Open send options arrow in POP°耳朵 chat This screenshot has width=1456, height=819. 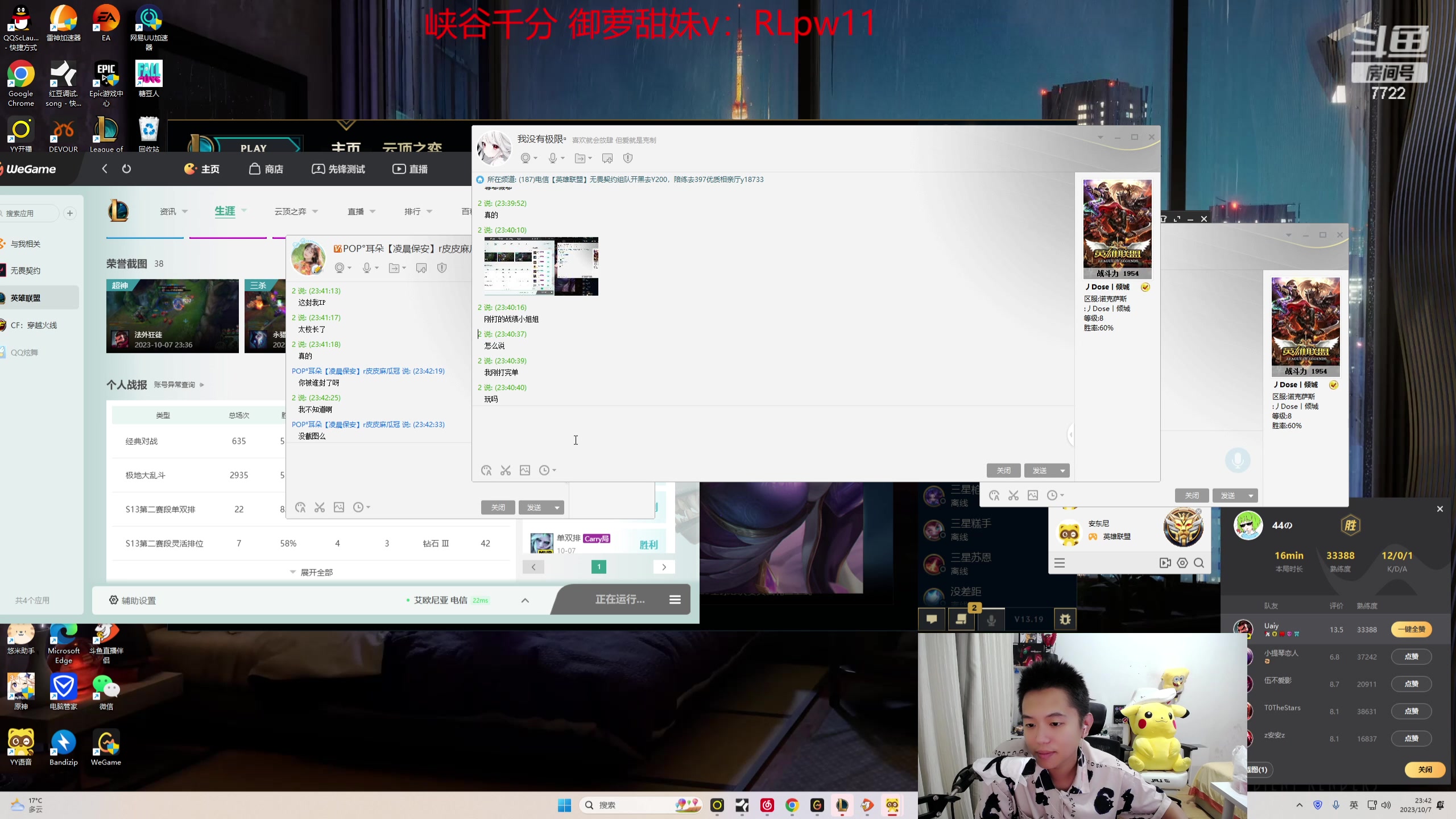[557, 507]
